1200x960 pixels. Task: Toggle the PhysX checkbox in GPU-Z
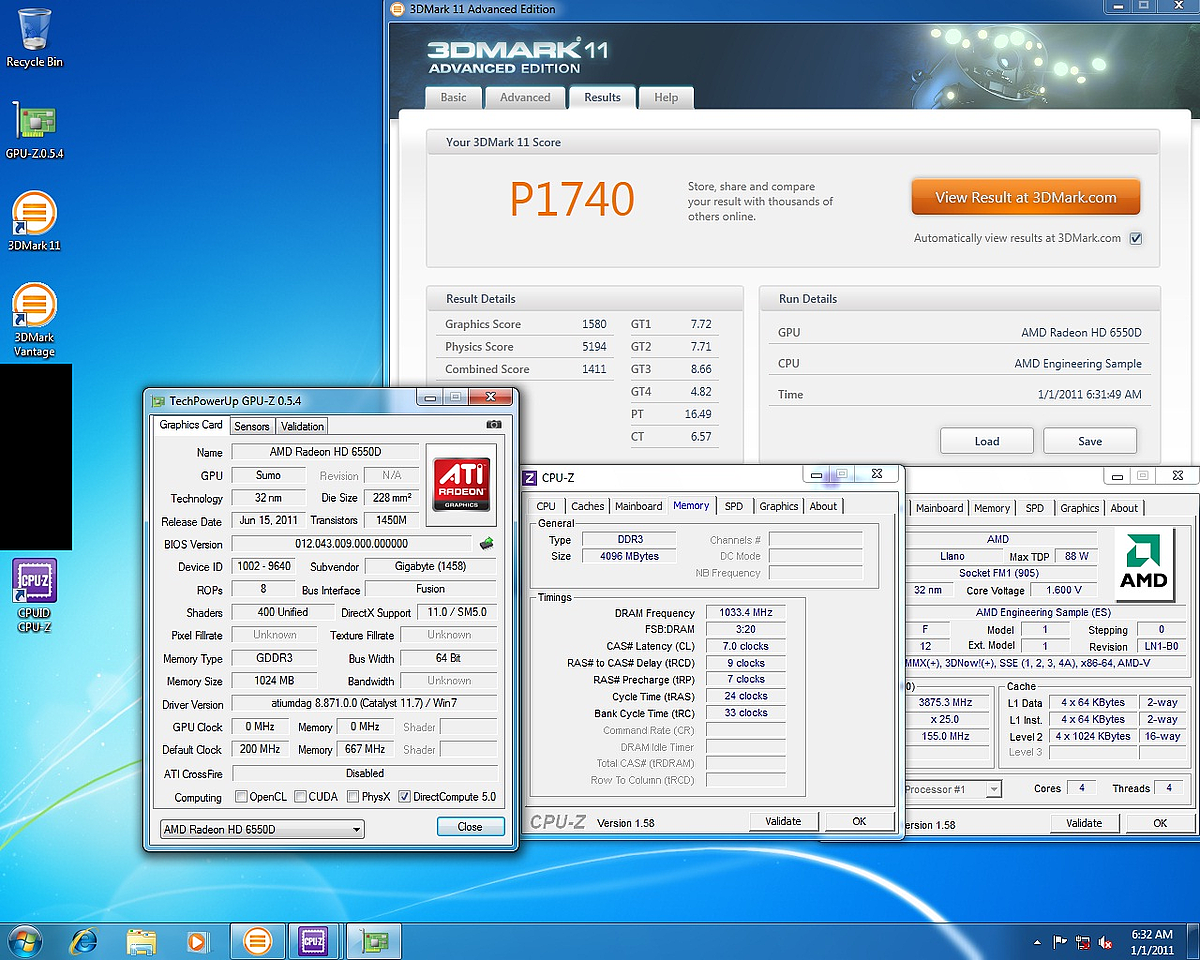pyautogui.click(x=353, y=797)
